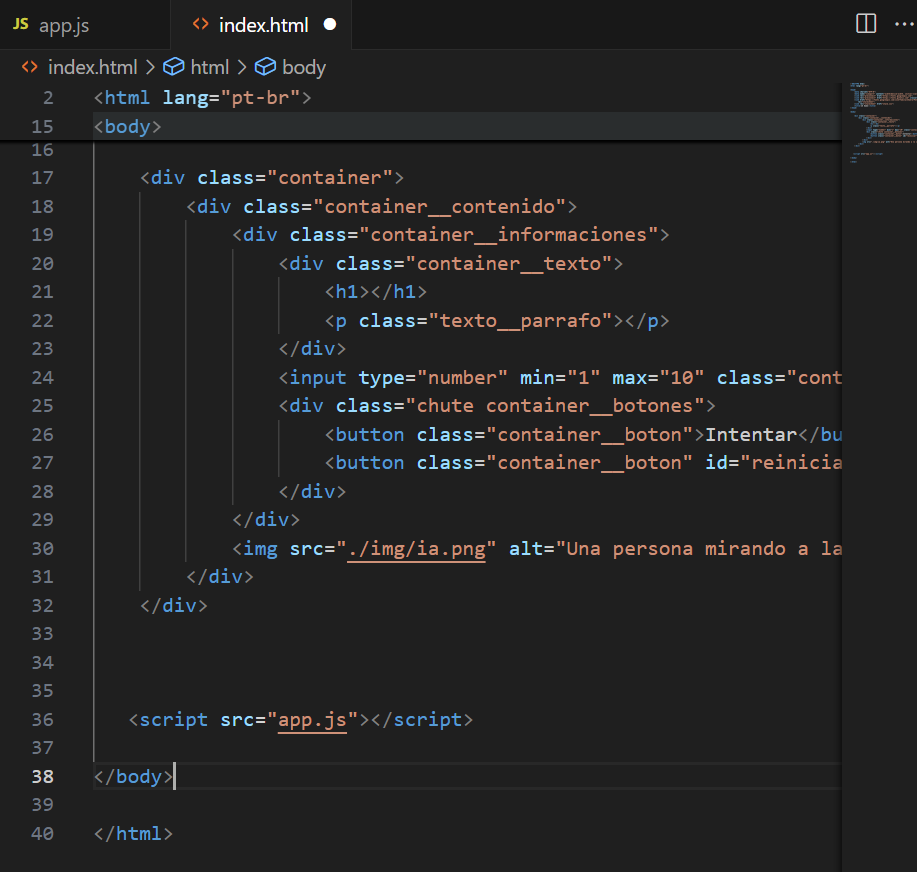917x872 pixels.
Task: Click line number 17 in gutter
Action: 43,178
